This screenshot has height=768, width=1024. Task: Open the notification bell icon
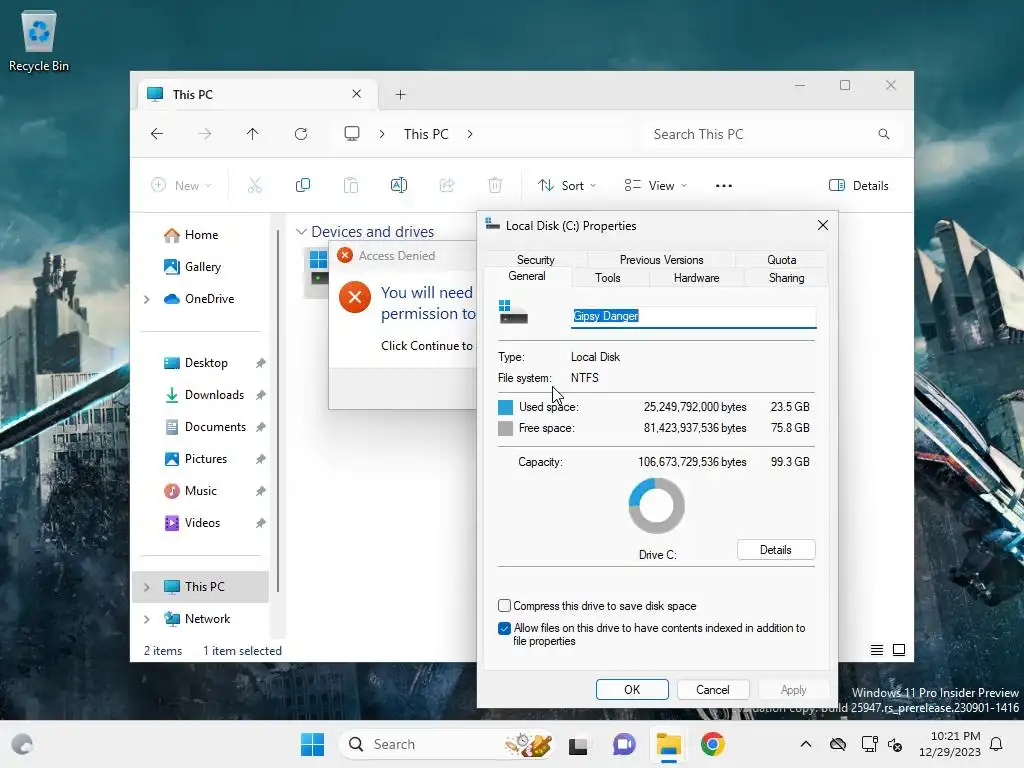tap(997, 744)
